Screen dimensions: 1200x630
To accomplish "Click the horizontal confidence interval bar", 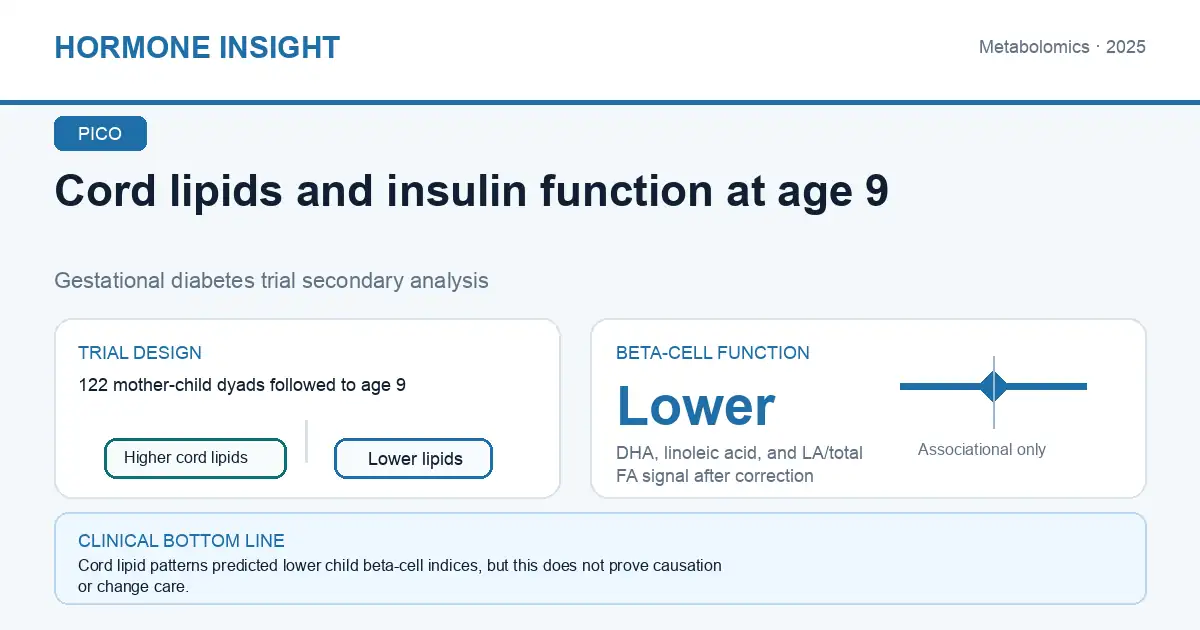I will (993, 386).
